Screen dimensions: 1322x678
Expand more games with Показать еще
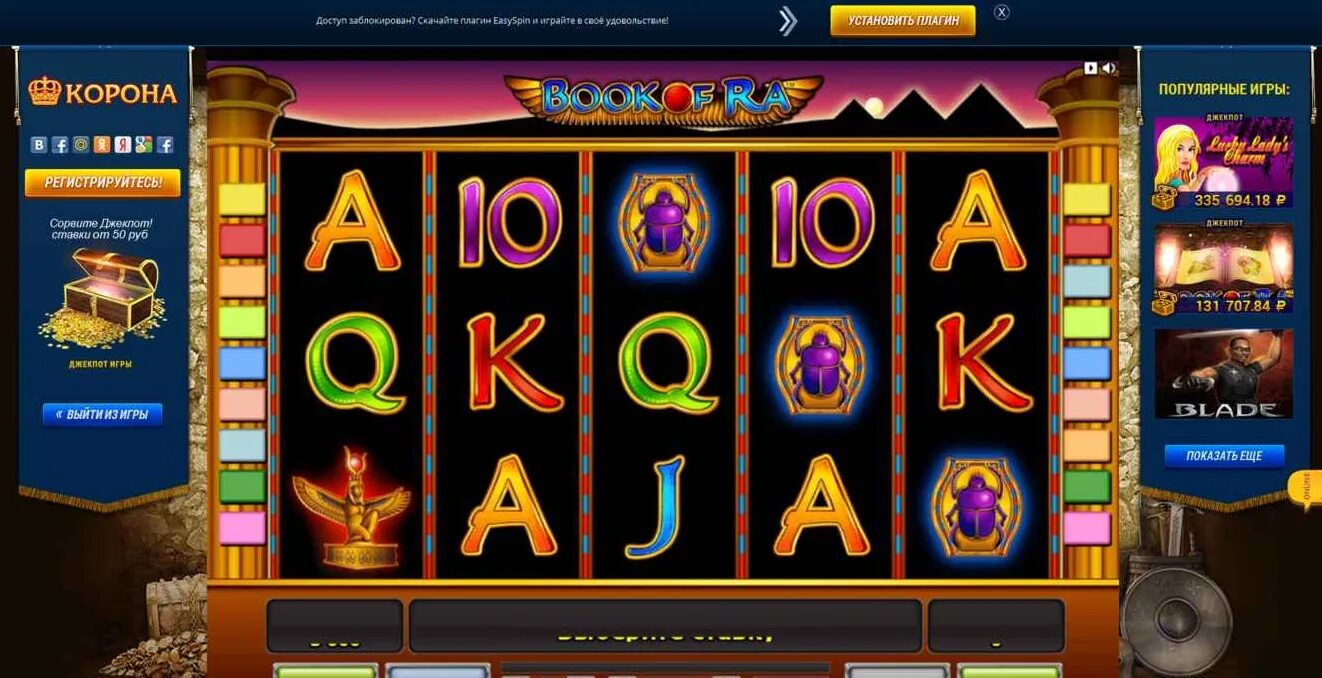1224,456
